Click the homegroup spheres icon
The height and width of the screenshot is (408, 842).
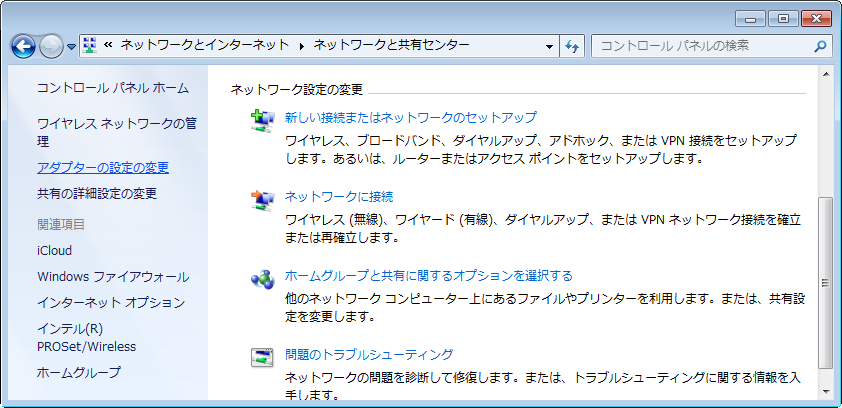[x=263, y=279]
